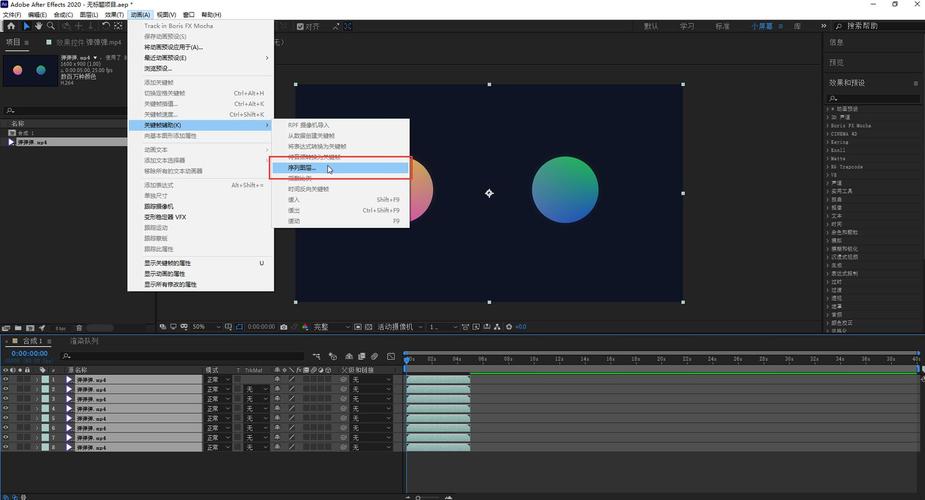The image size is (925, 500).
Task: Click the new folder icon in Project panel
Action: tap(18, 328)
